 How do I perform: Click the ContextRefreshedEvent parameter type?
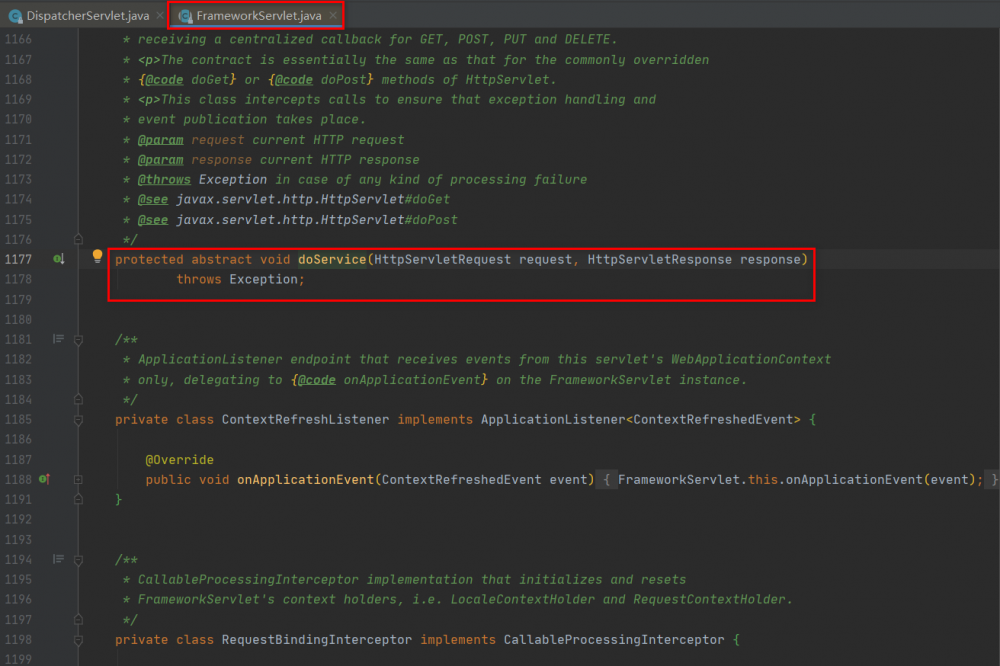point(461,479)
